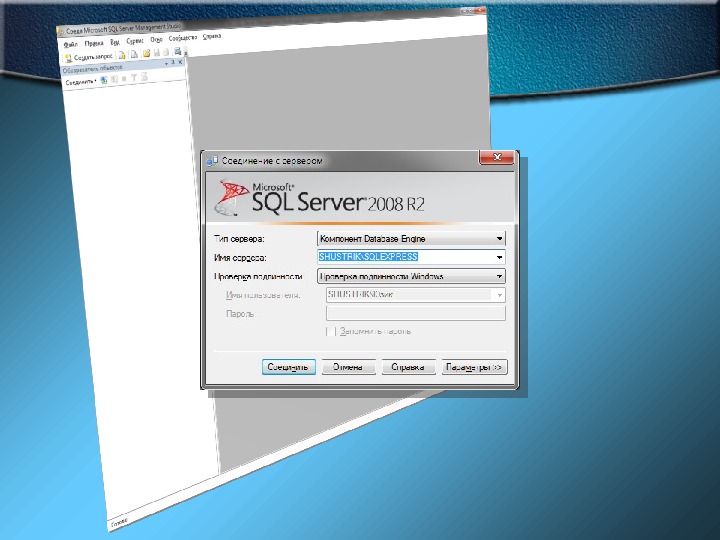Click the Database Engine query icon after Создать запрос

pos(122,56)
